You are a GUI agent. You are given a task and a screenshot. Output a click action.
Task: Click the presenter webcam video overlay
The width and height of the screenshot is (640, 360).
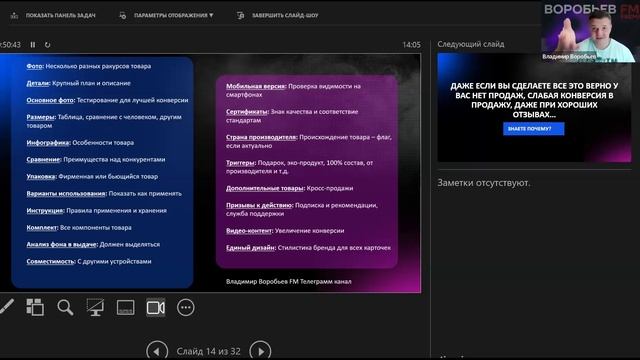pyautogui.click(x=590, y=31)
